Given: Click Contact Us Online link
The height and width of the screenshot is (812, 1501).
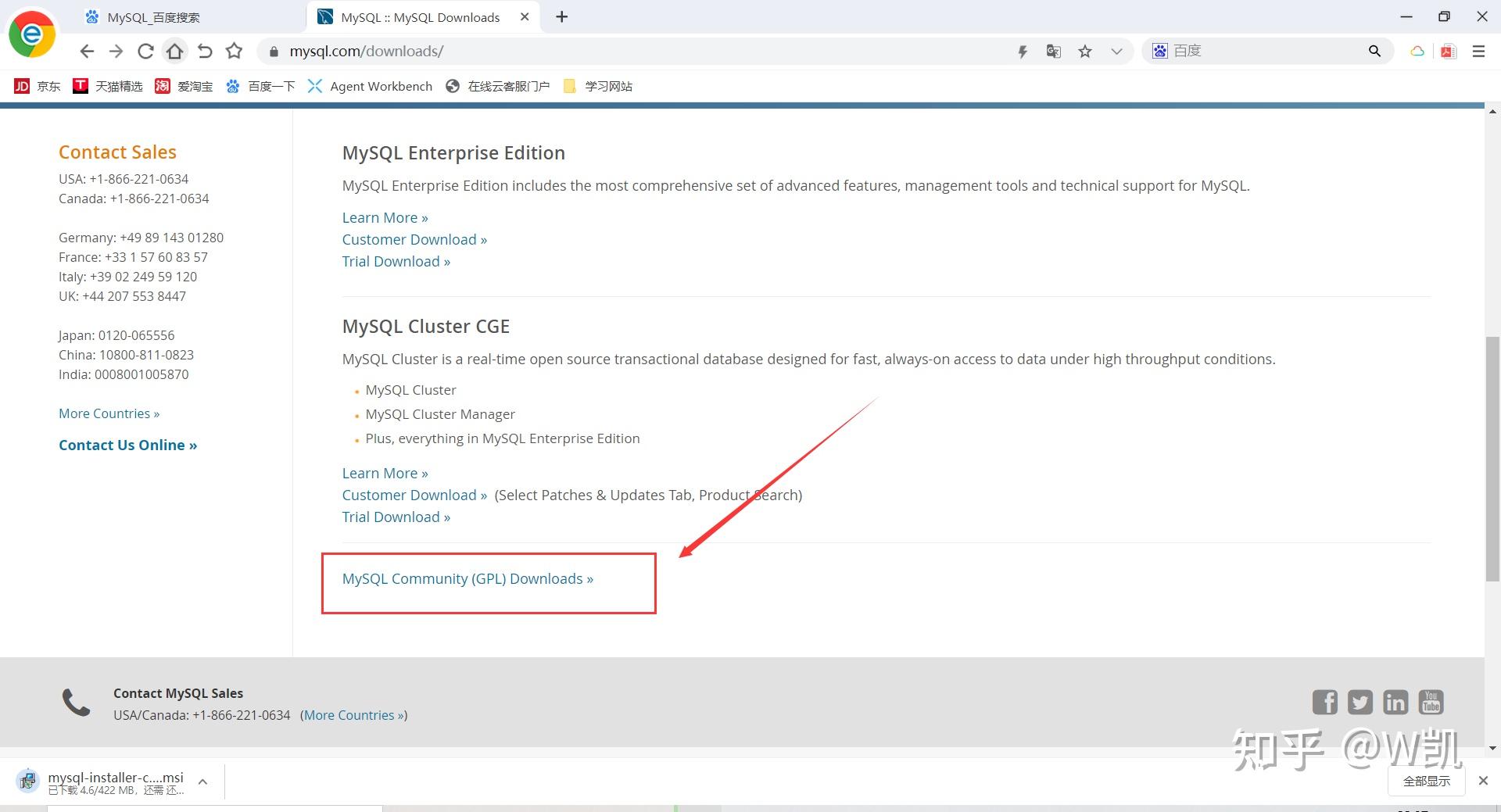Looking at the screenshot, I should (127, 445).
